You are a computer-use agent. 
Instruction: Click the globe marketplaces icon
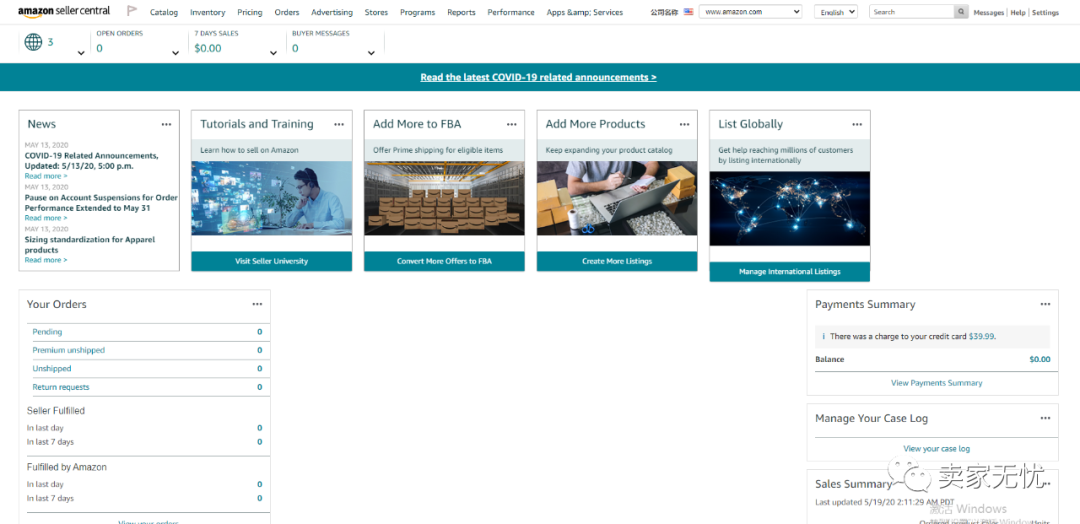(x=33, y=43)
